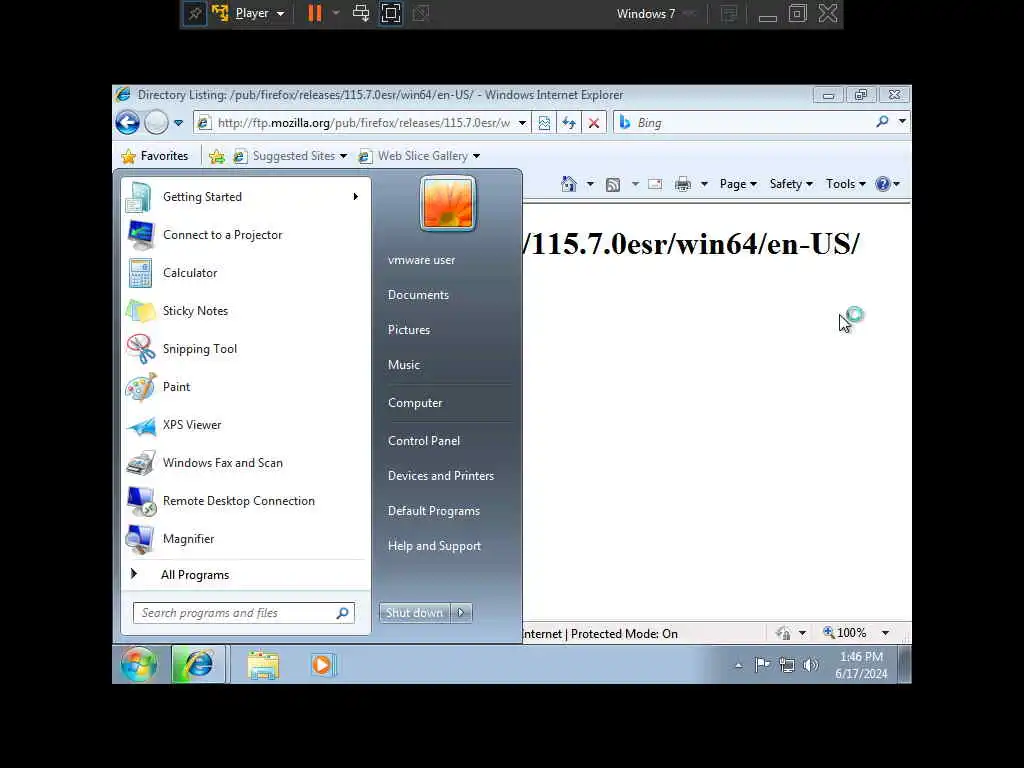
Task: Click Internet Explorer taskbar icon
Action: point(199,664)
